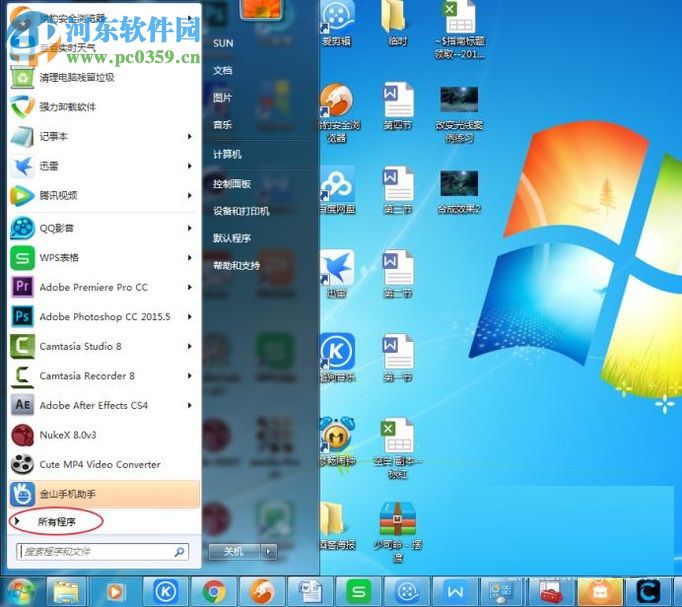Expand the Adobe Photoshop CC arrow
The height and width of the screenshot is (607, 682).
tap(190, 317)
